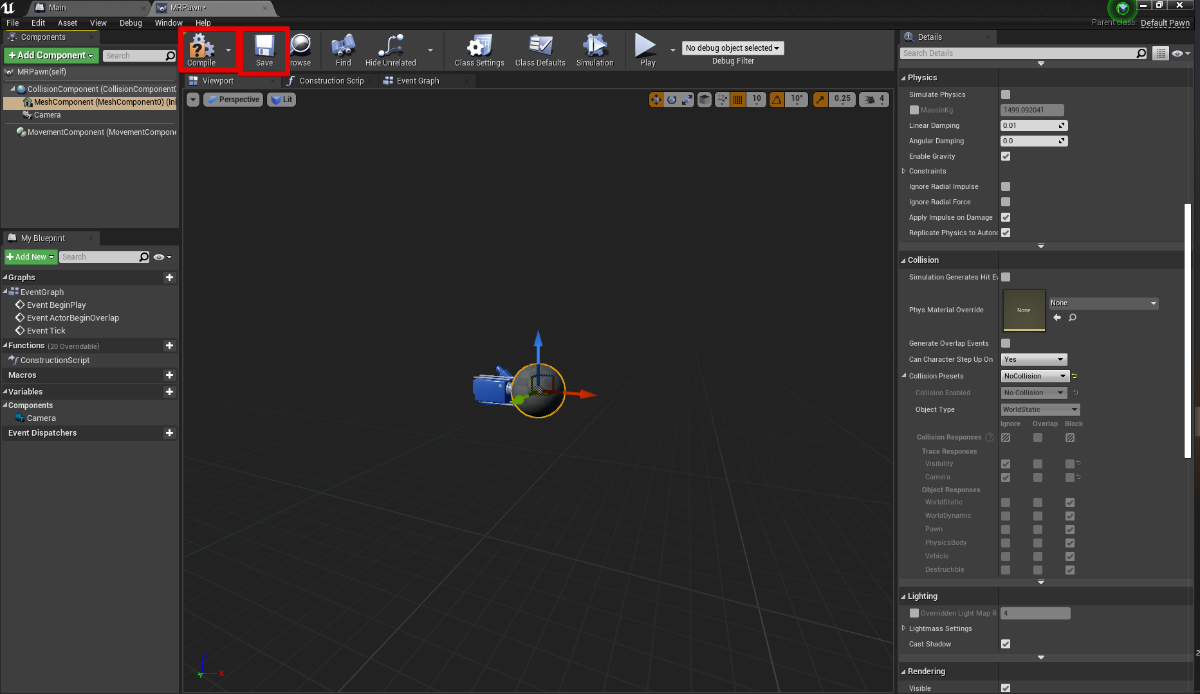Toggle rotation snap angle icon

[x=777, y=99]
